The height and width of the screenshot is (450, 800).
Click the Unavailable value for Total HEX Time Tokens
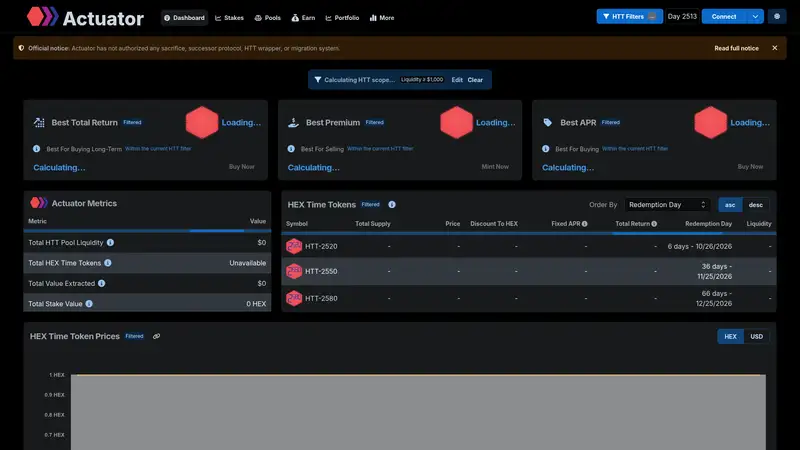coord(247,263)
